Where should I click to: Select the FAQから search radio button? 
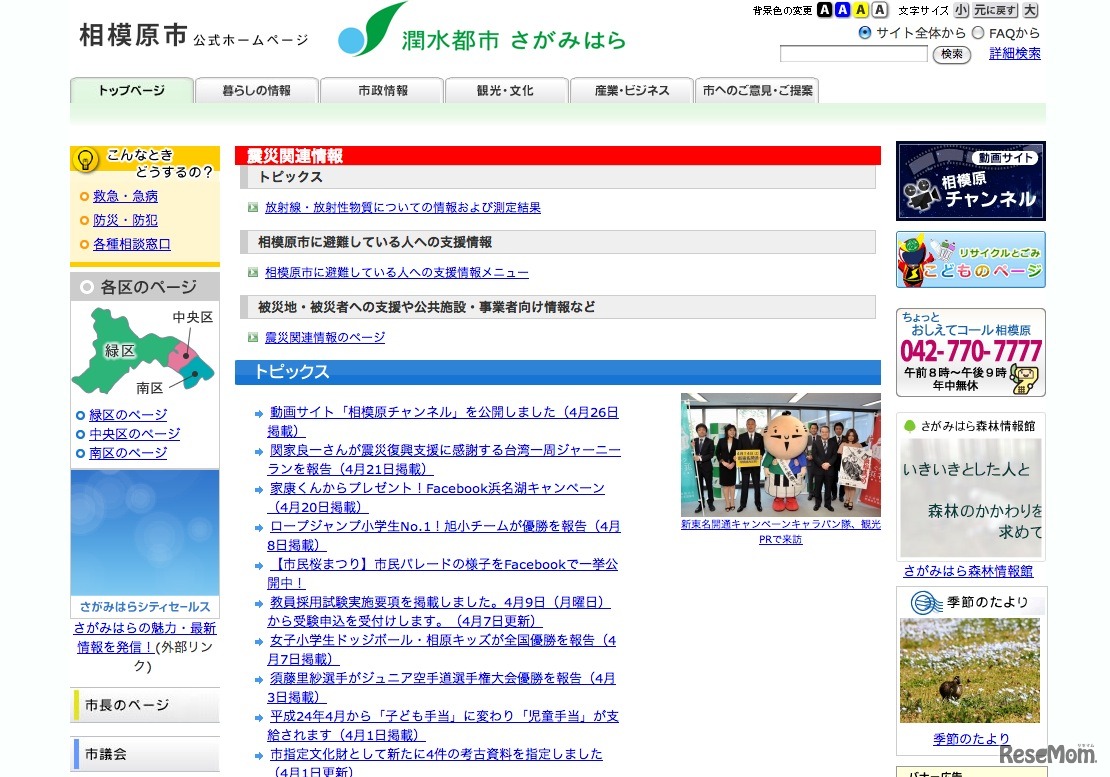[x=977, y=32]
